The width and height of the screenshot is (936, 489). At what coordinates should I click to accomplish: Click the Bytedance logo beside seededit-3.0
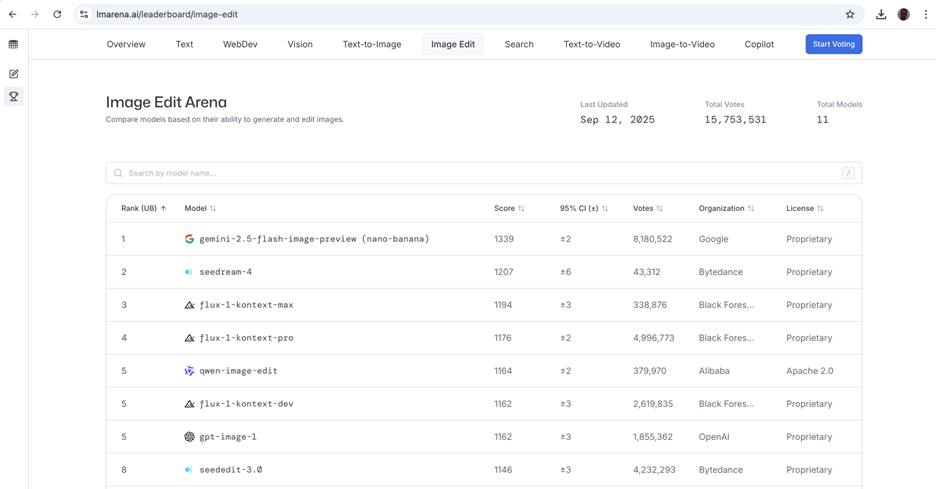189,470
